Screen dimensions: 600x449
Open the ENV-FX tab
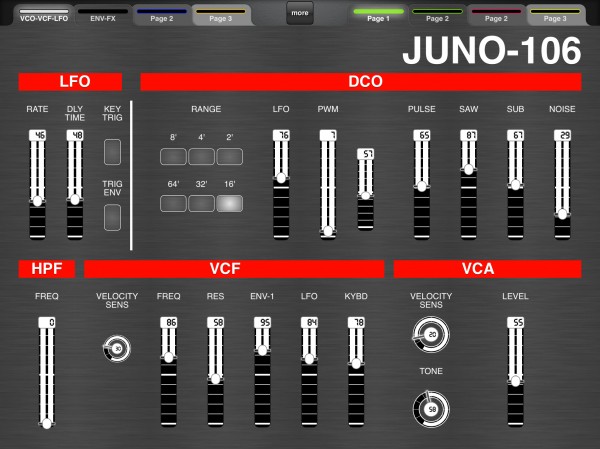[x=103, y=15]
